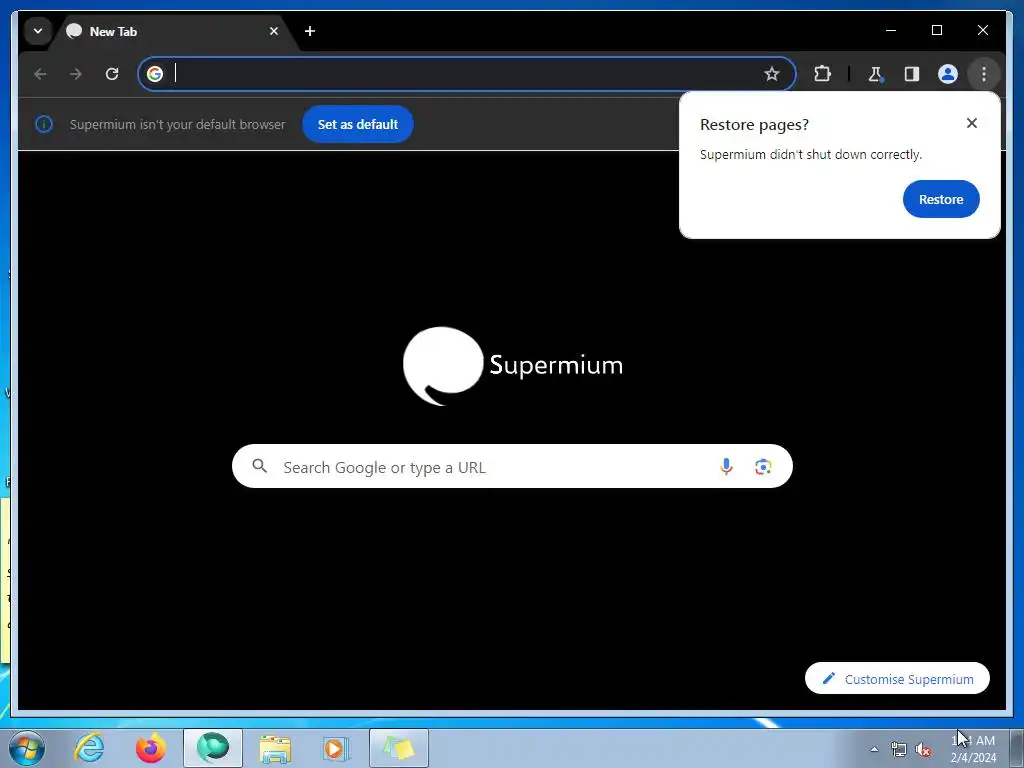This screenshot has width=1024, height=768.
Task: Bookmark this tab with star icon
Action: click(772, 74)
